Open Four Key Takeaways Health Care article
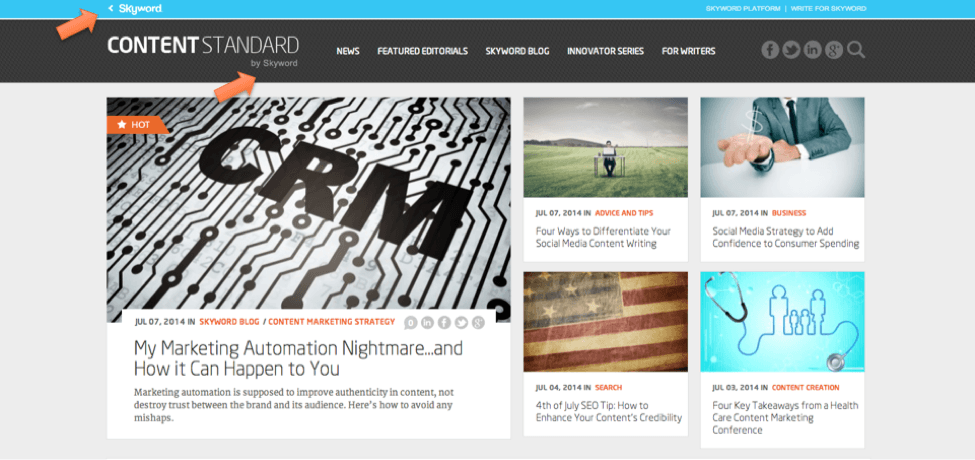The height and width of the screenshot is (460, 975). tap(785, 418)
